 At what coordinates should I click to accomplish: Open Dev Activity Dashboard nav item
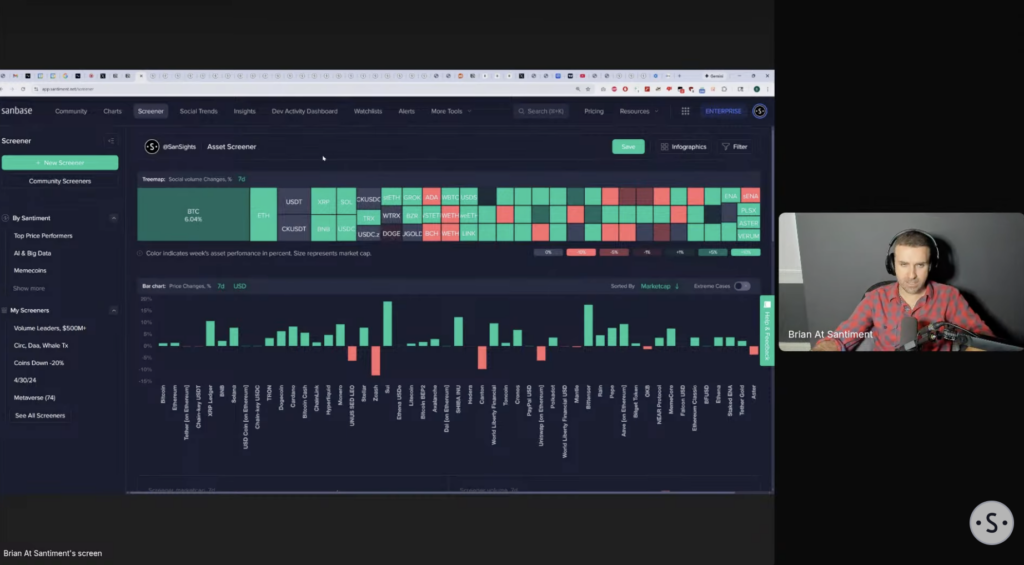pos(304,111)
